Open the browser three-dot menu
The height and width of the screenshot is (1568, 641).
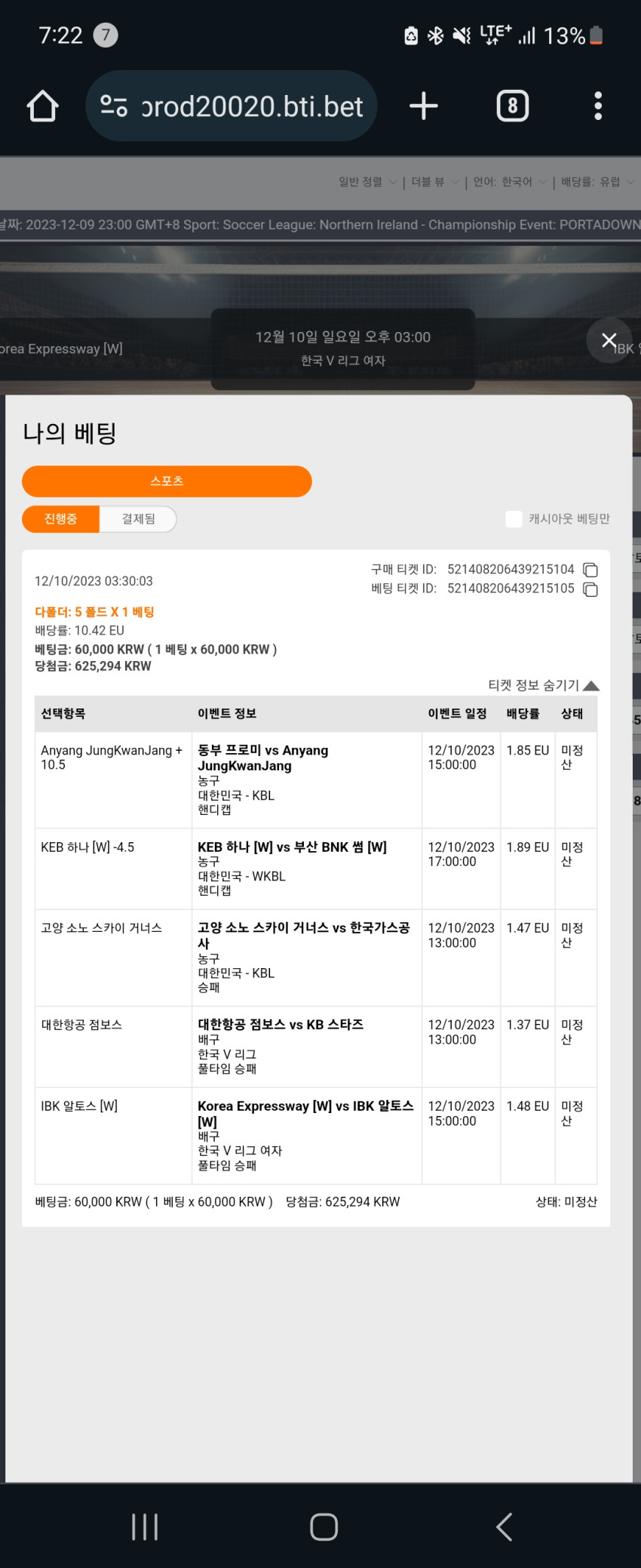598,106
